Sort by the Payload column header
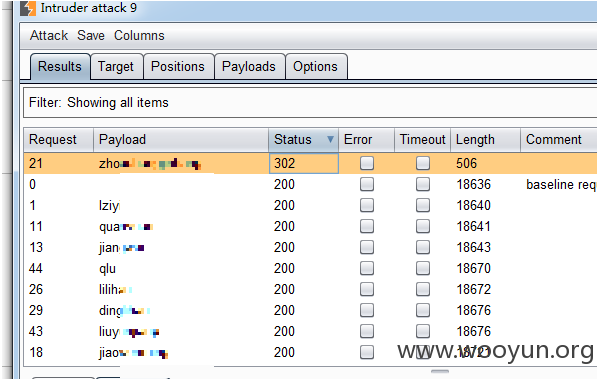This screenshot has width=603, height=379. [181, 140]
